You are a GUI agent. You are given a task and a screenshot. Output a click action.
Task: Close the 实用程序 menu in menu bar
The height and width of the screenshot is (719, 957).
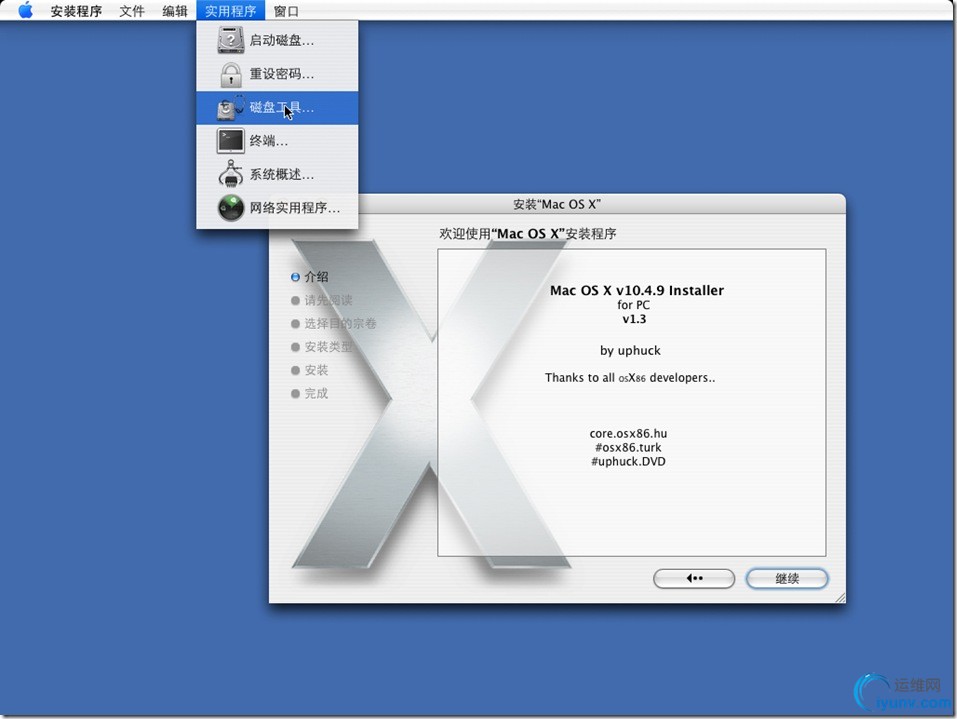pyautogui.click(x=230, y=11)
